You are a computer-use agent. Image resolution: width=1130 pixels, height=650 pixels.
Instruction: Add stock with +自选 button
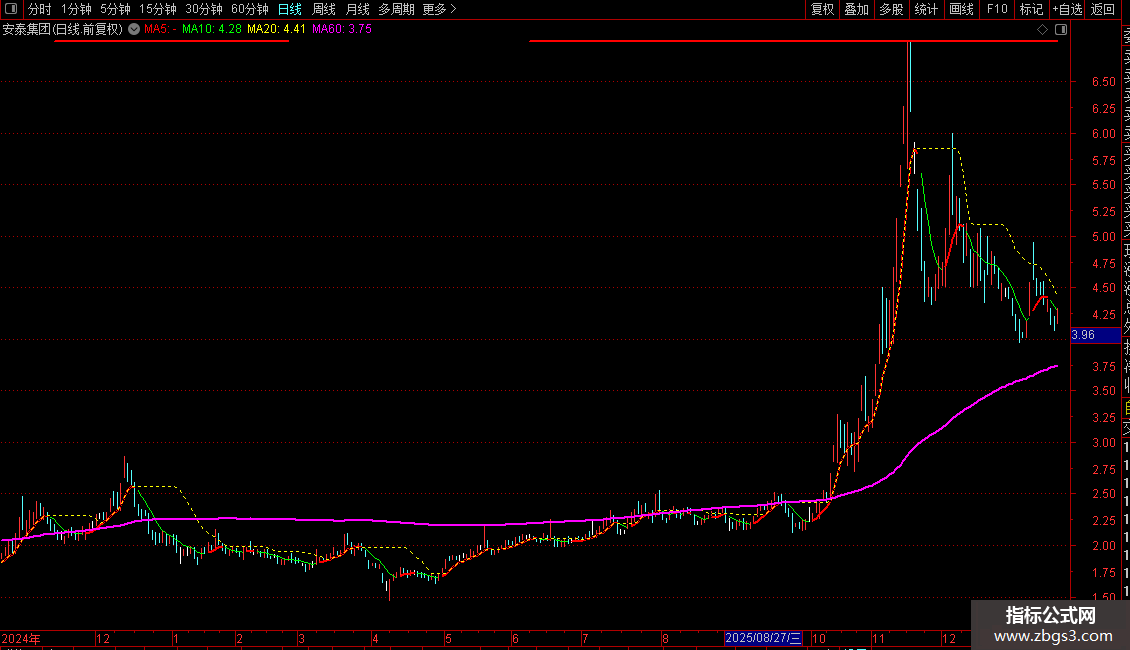click(x=1067, y=9)
